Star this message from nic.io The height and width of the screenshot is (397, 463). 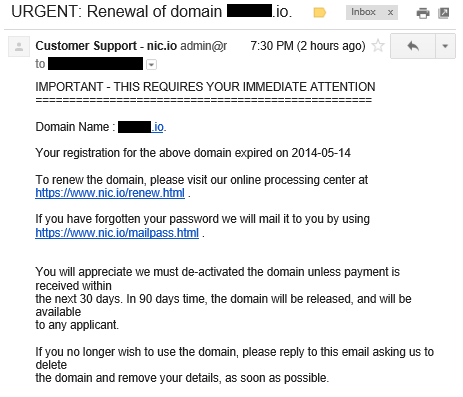coord(378,46)
